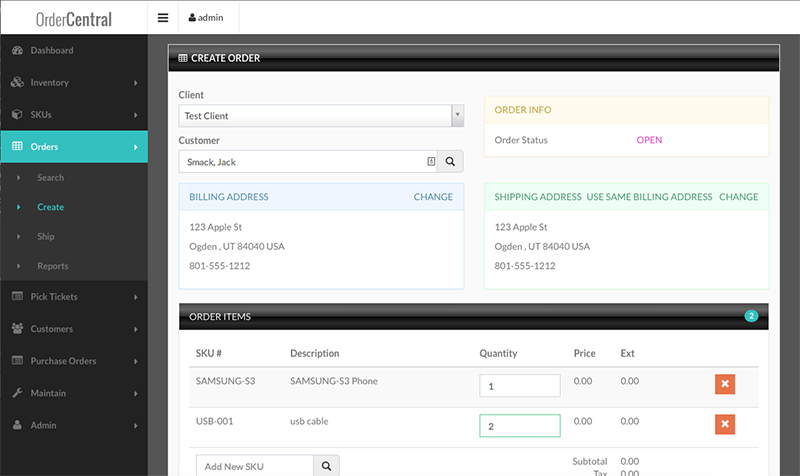The image size is (800, 476).
Task: Expand Customers submenu arrow
Action: 136,329
